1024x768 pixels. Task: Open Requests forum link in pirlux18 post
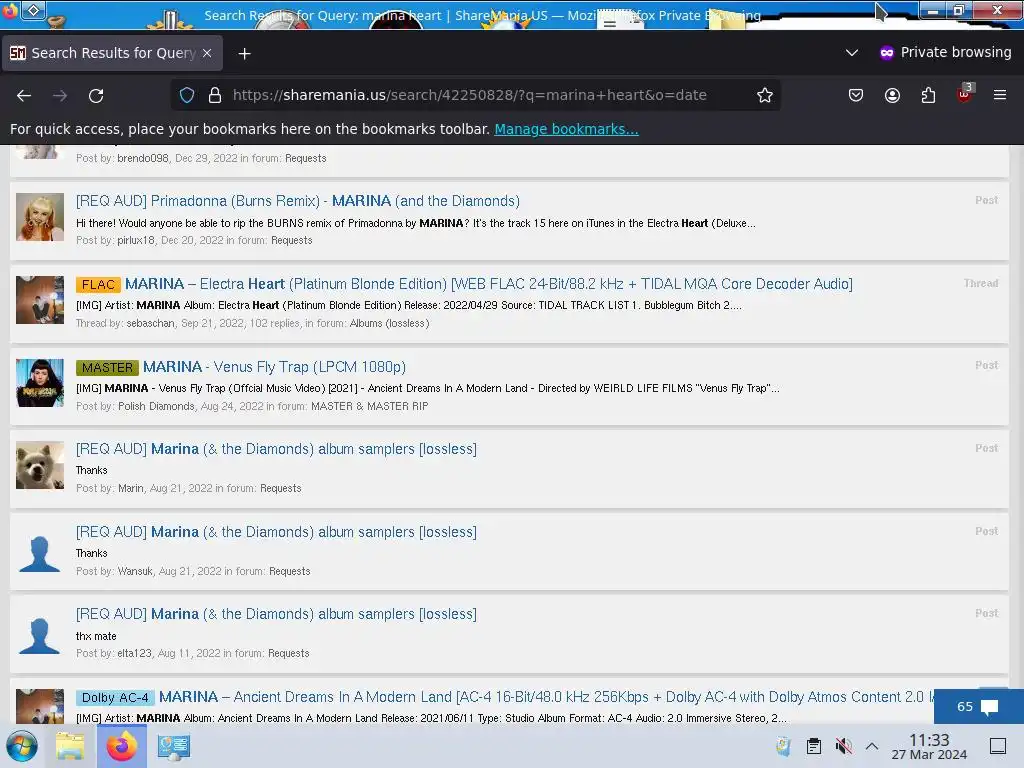pyautogui.click(x=291, y=240)
